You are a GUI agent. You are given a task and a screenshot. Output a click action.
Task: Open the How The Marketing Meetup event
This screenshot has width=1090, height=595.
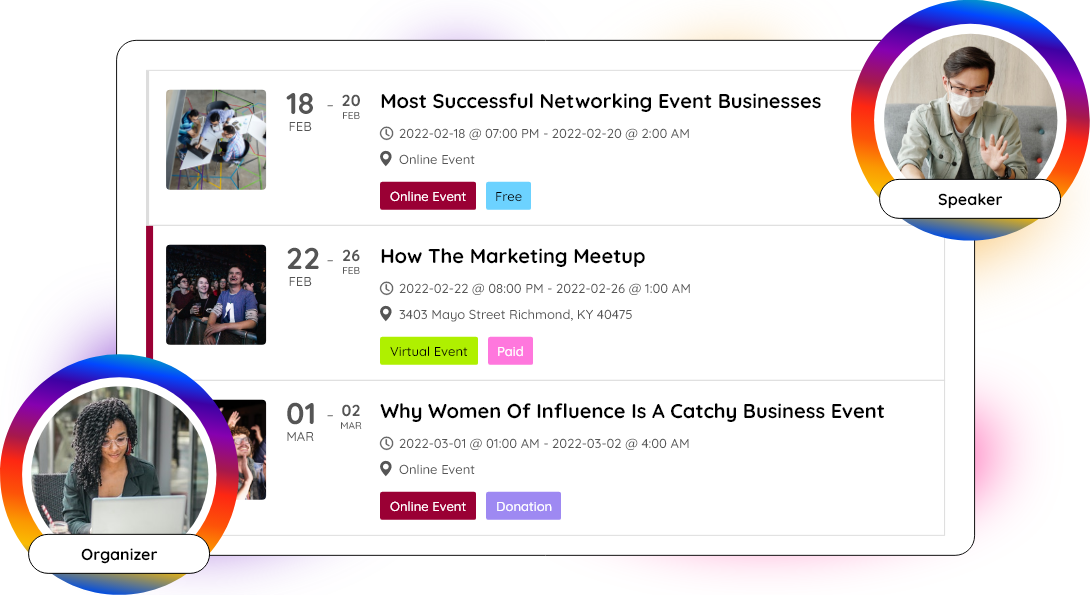513,256
